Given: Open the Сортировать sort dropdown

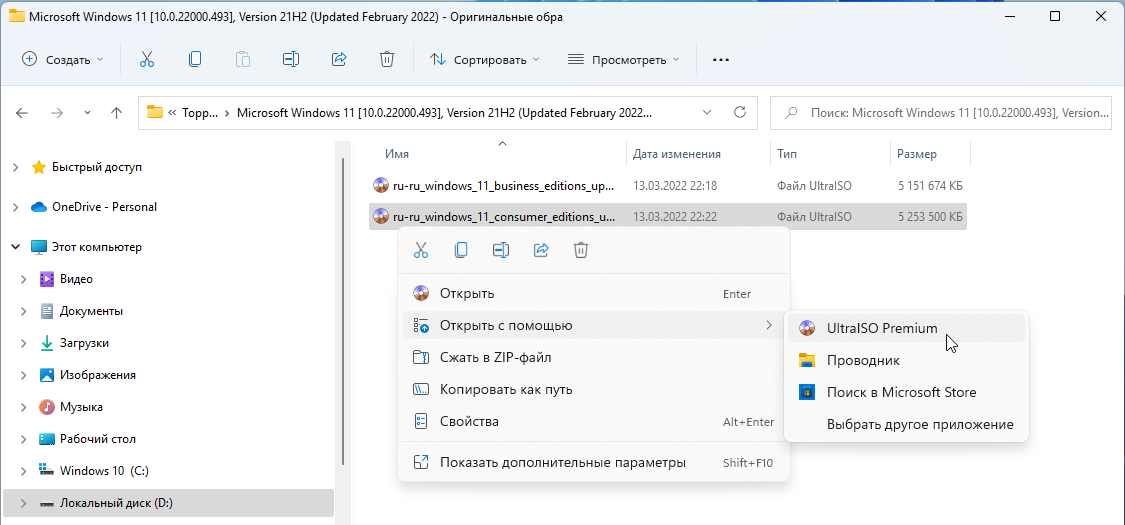Looking at the screenshot, I should pyautogui.click(x=484, y=60).
